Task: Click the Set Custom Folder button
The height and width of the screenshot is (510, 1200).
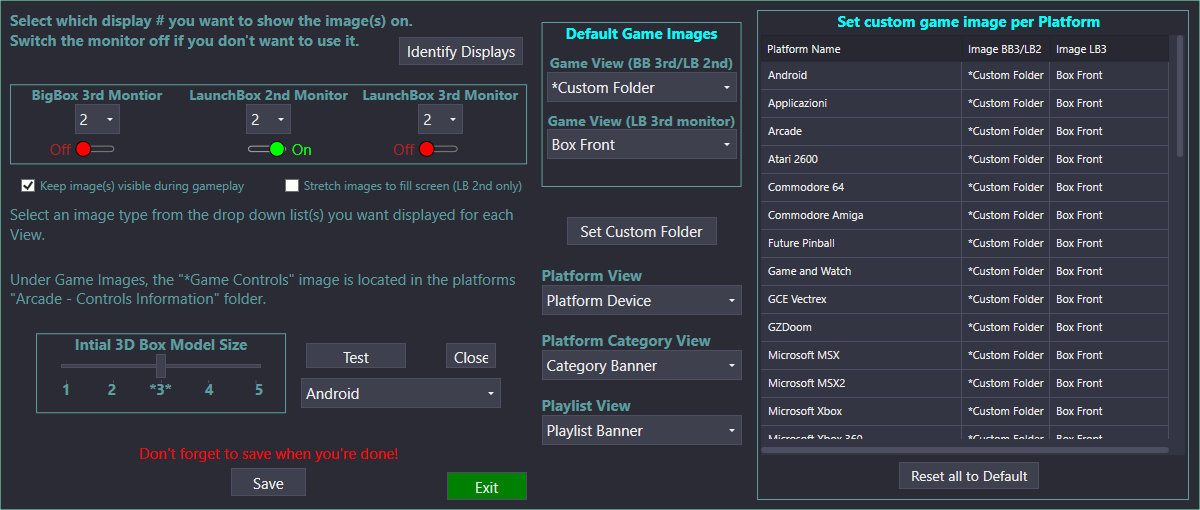Action: tap(642, 231)
